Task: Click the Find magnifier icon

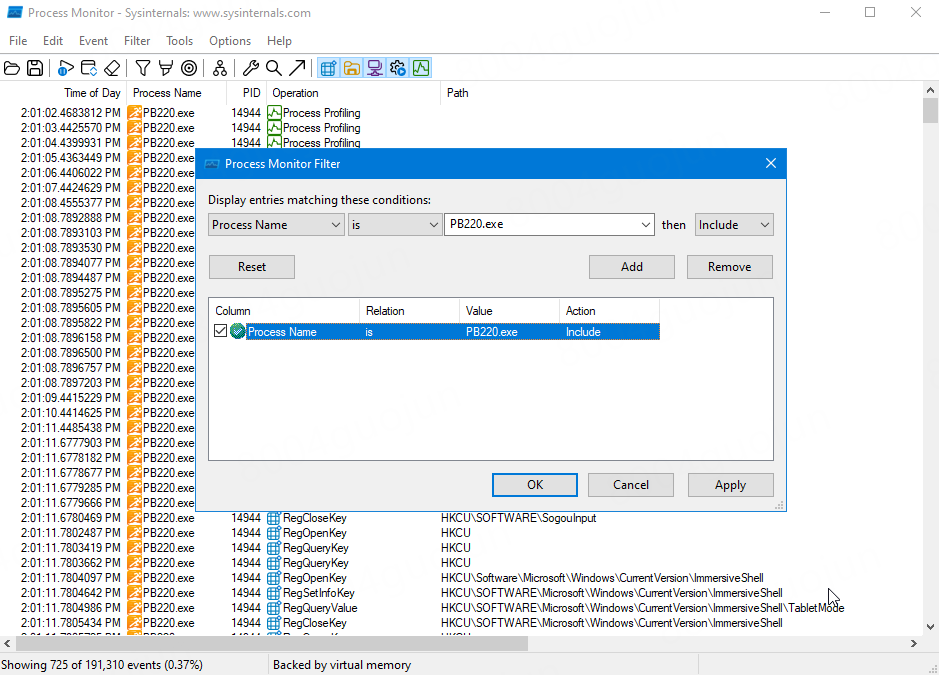Action: coord(274,68)
